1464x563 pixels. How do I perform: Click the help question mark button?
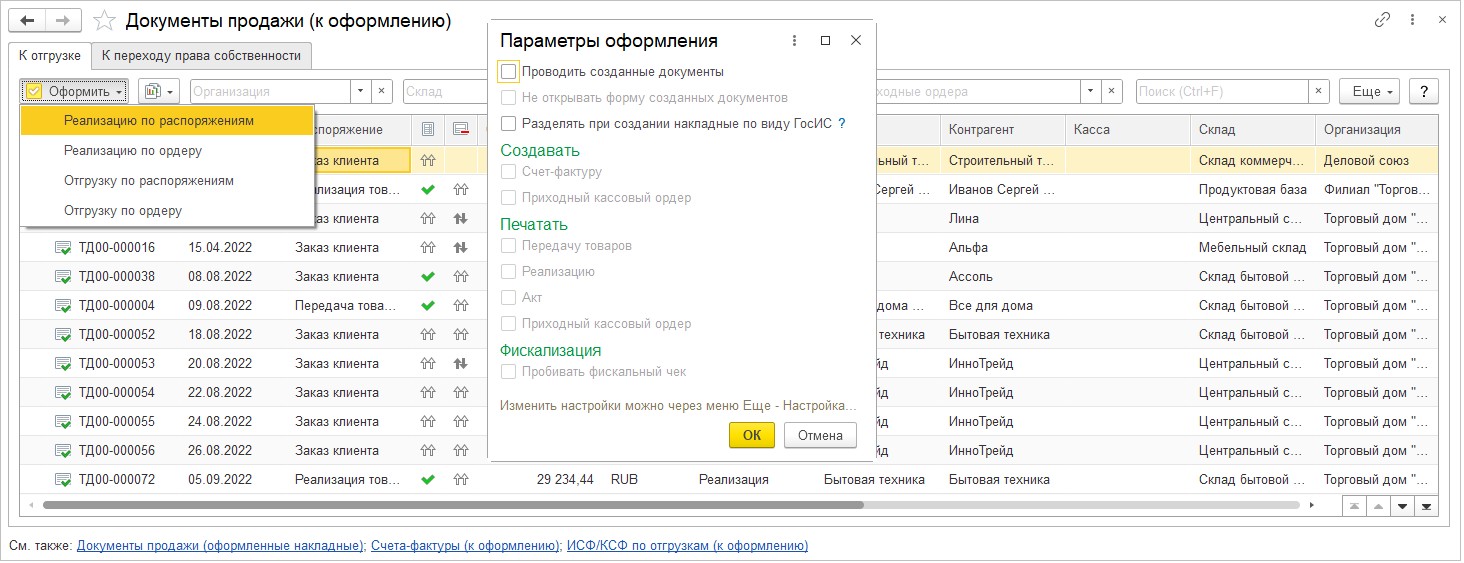pos(1423,91)
